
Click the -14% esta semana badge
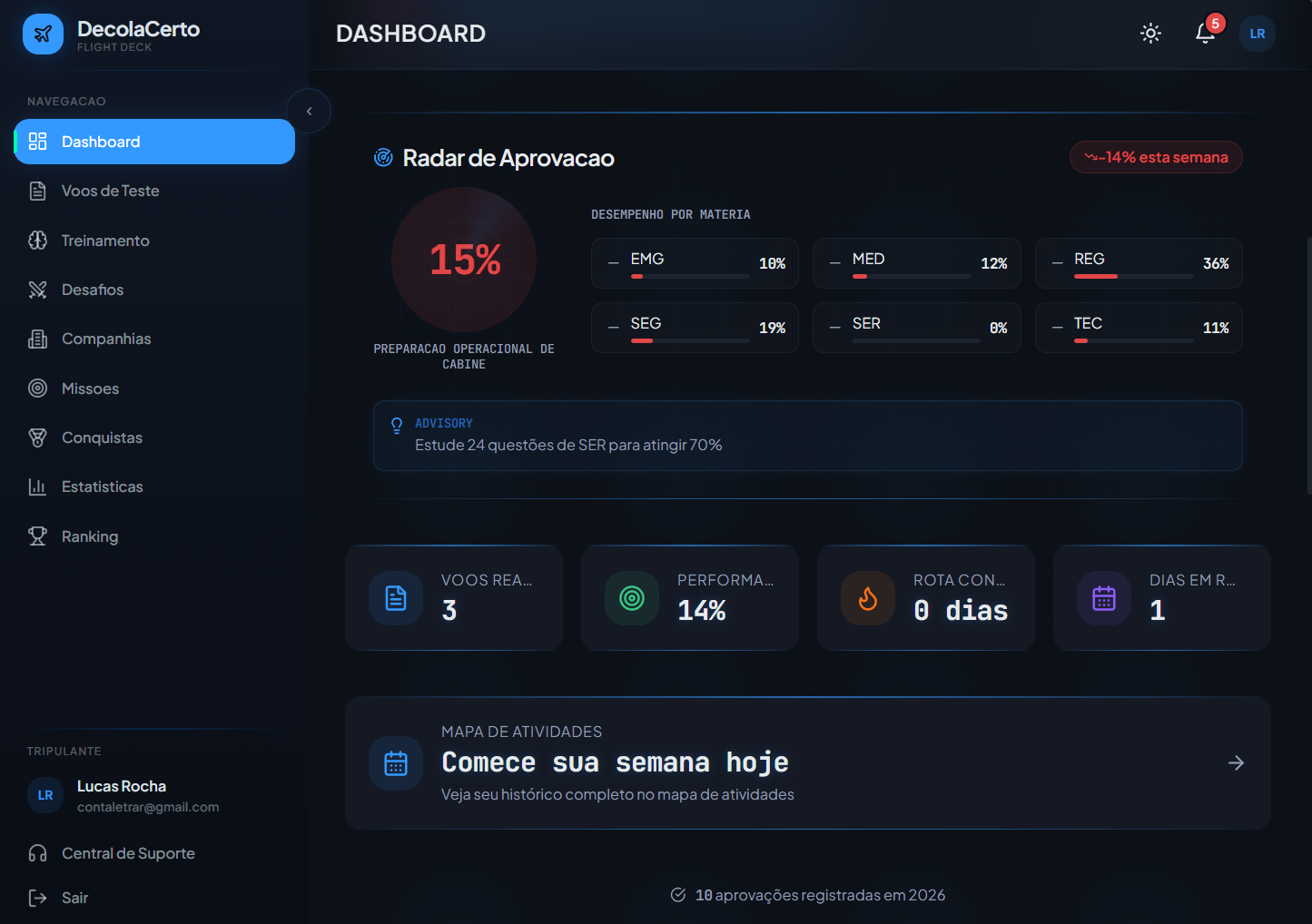[x=1156, y=157]
